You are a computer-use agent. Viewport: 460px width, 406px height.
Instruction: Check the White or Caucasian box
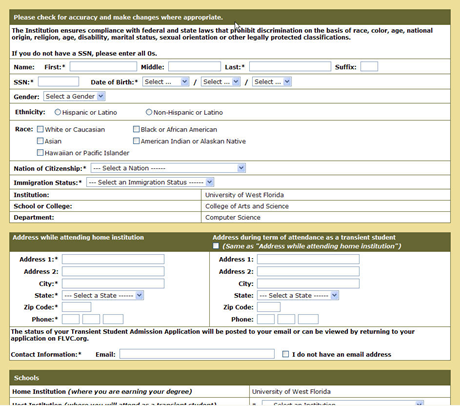pos(40,129)
